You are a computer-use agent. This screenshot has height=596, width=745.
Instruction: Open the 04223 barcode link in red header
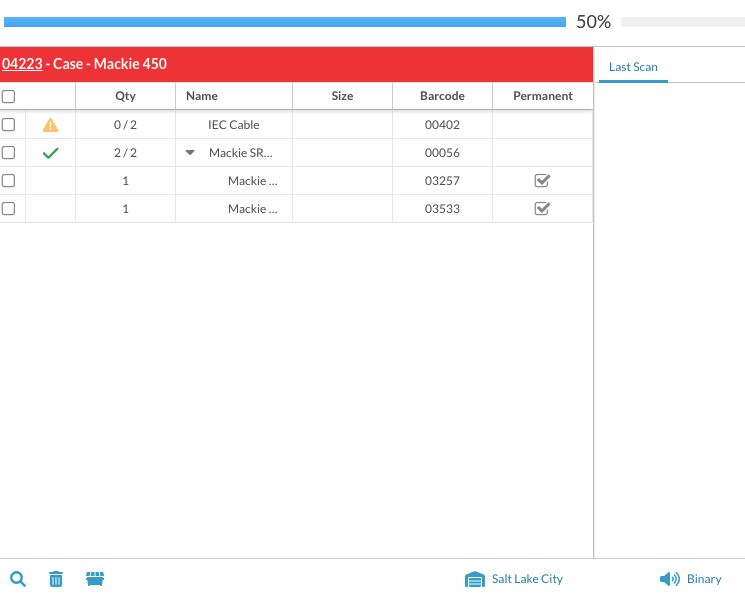(22, 64)
